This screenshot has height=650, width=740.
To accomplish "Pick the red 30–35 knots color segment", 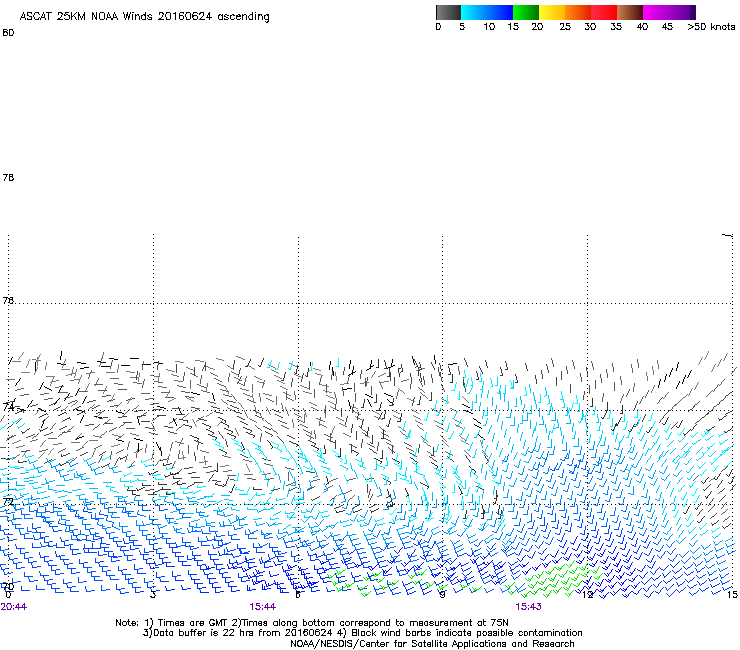I will click(x=604, y=12).
